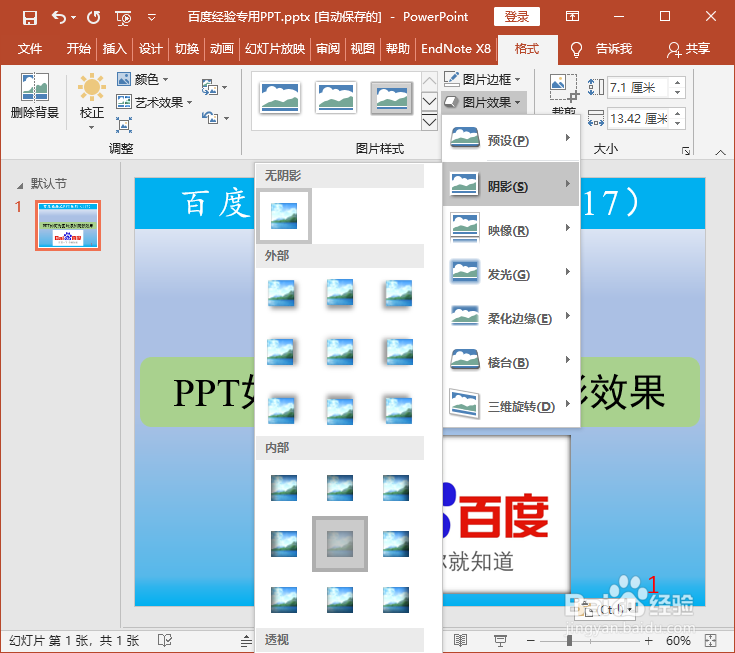Toggle notes pane icon in status bar
The width and height of the screenshot is (735, 653).
click(x=247, y=641)
